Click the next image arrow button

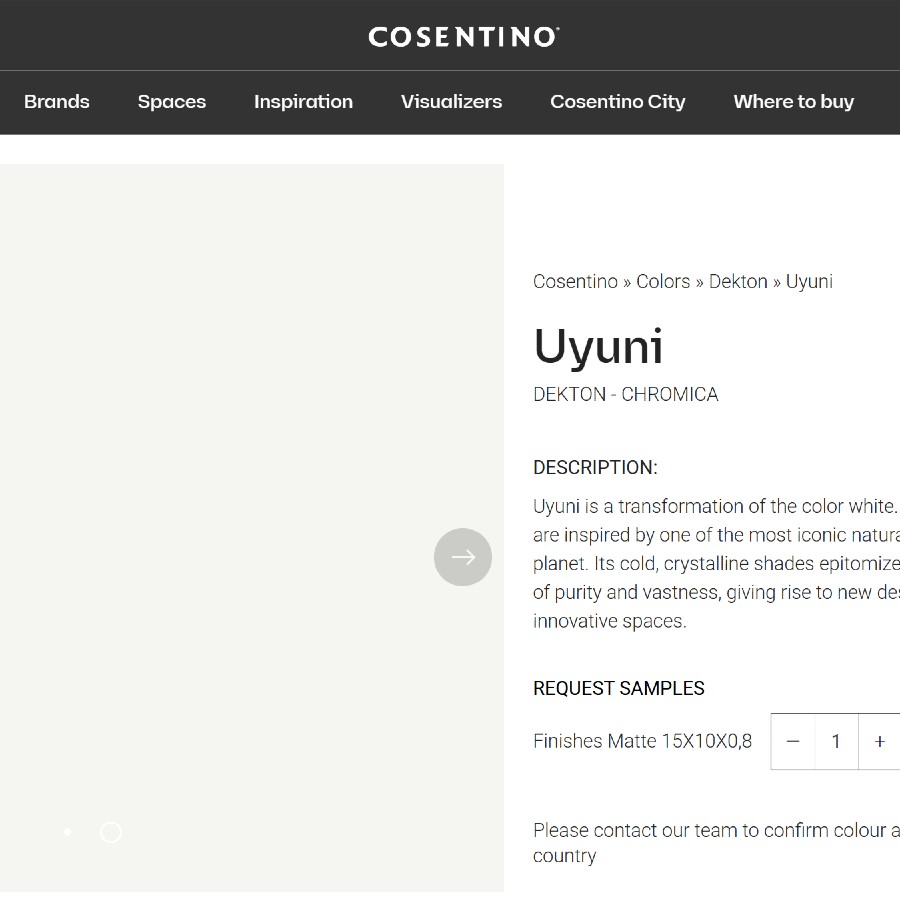click(463, 557)
